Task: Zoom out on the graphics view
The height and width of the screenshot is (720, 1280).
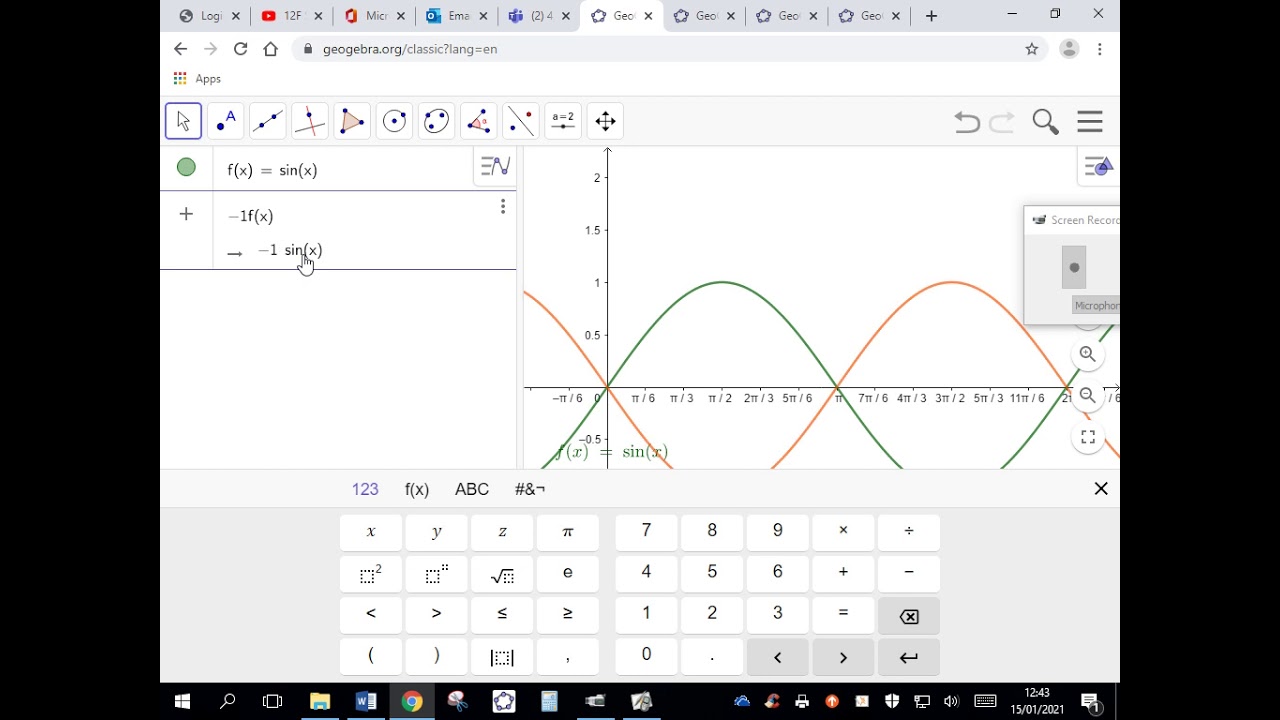Action: (1088, 395)
